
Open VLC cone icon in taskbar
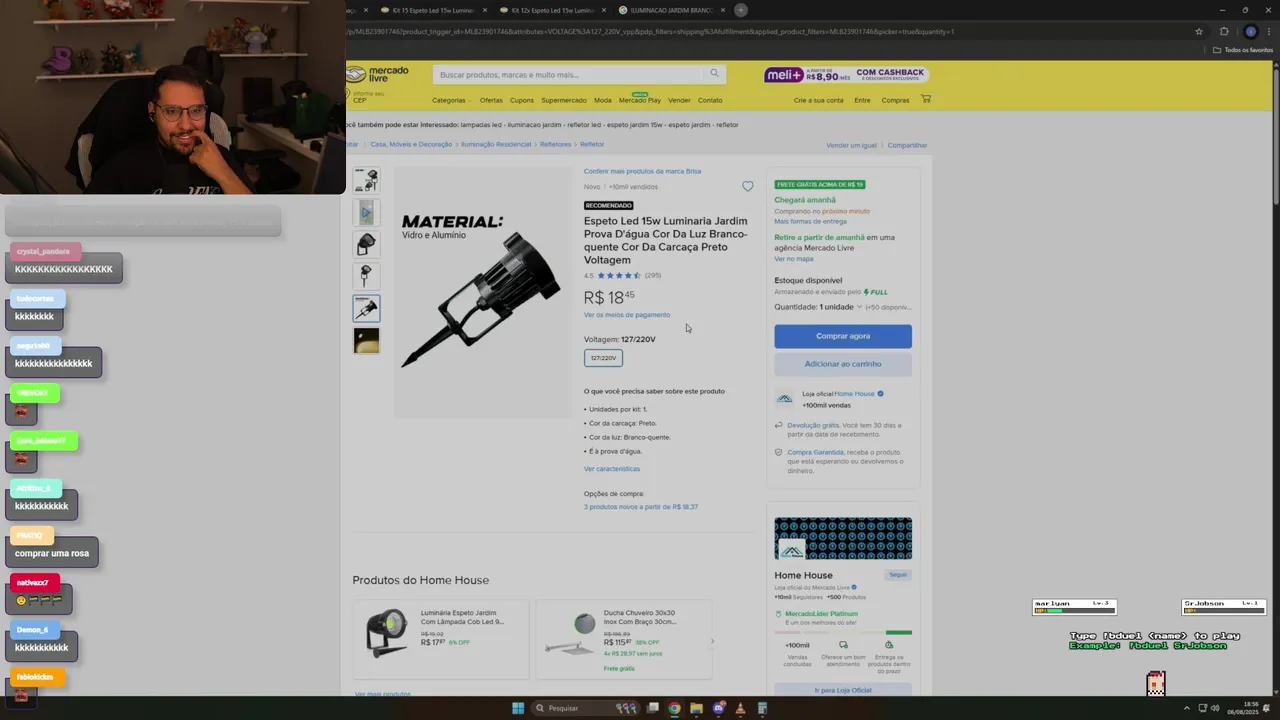coord(740,708)
